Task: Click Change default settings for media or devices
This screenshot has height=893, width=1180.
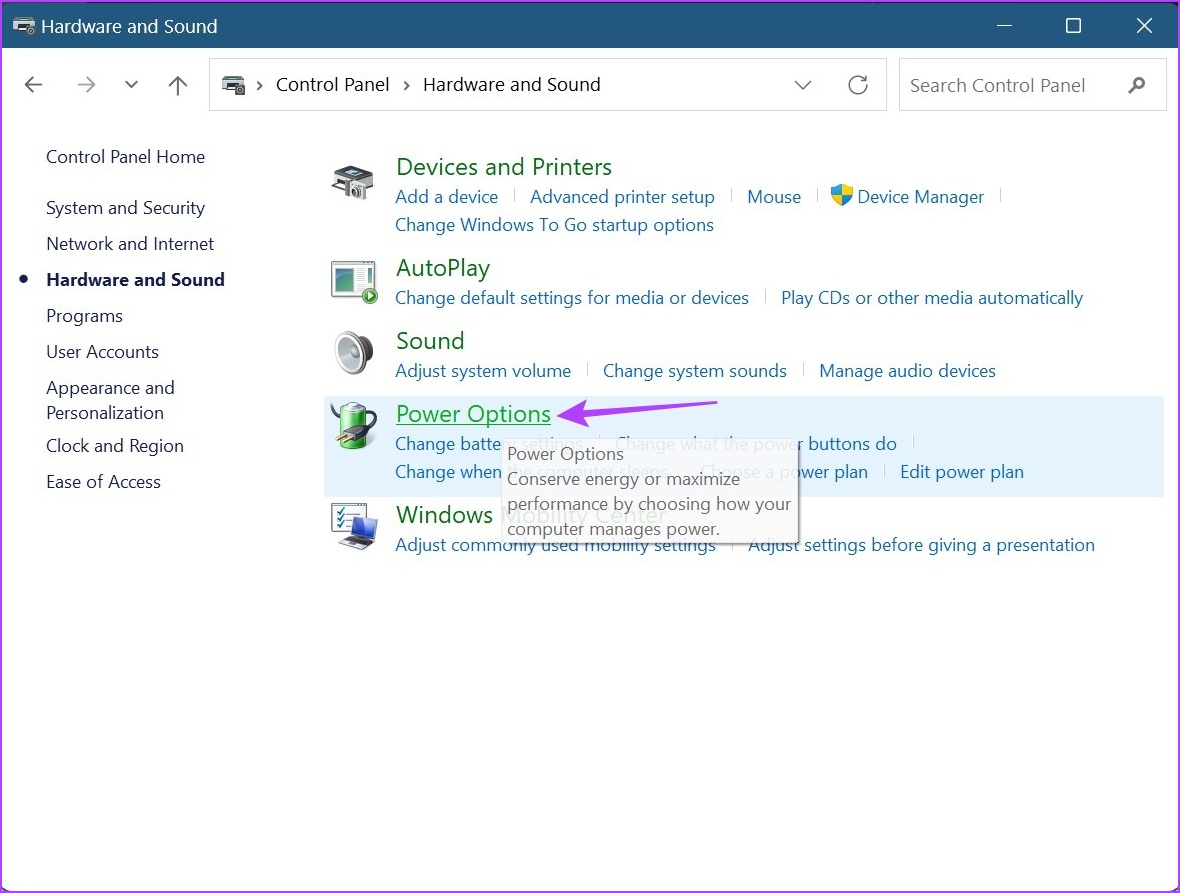Action: click(572, 298)
